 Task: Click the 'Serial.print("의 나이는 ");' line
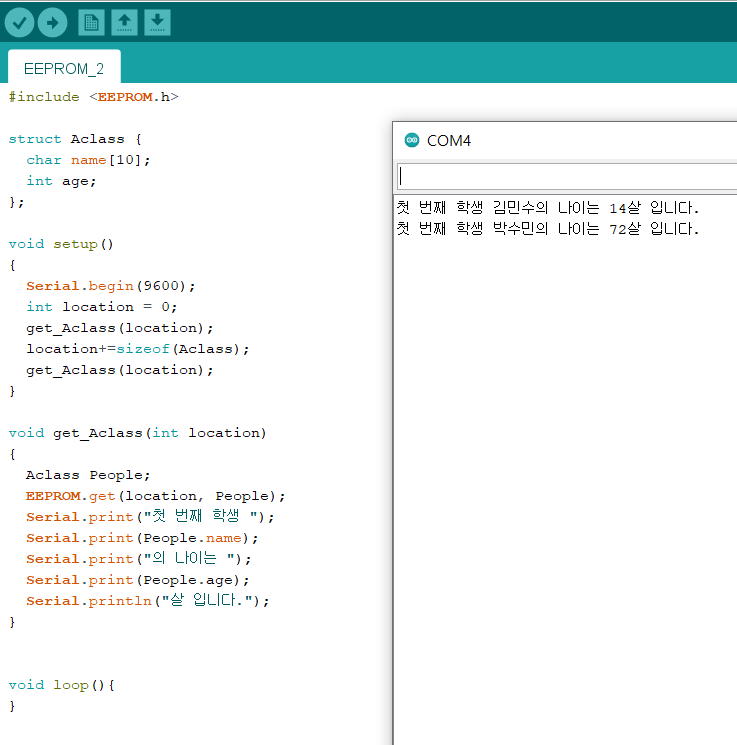(x=139, y=559)
